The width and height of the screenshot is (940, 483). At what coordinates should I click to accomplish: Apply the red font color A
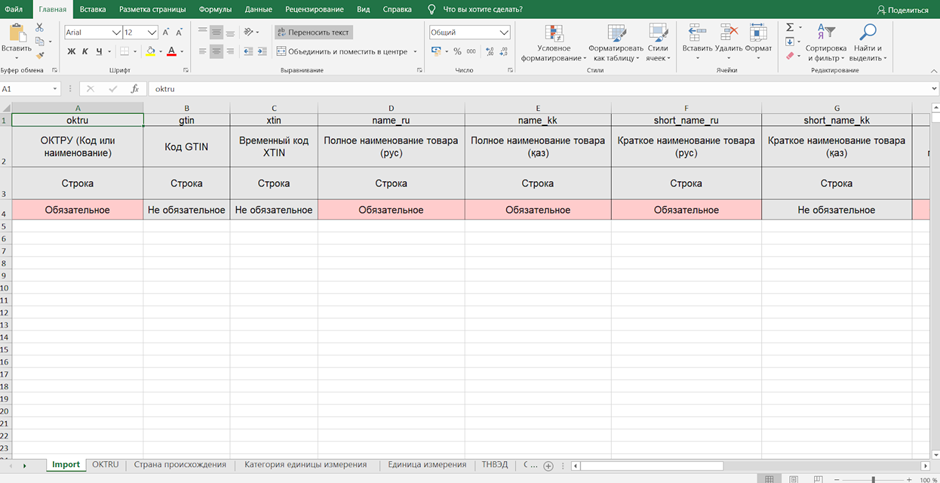pyautogui.click(x=172, y=52)
